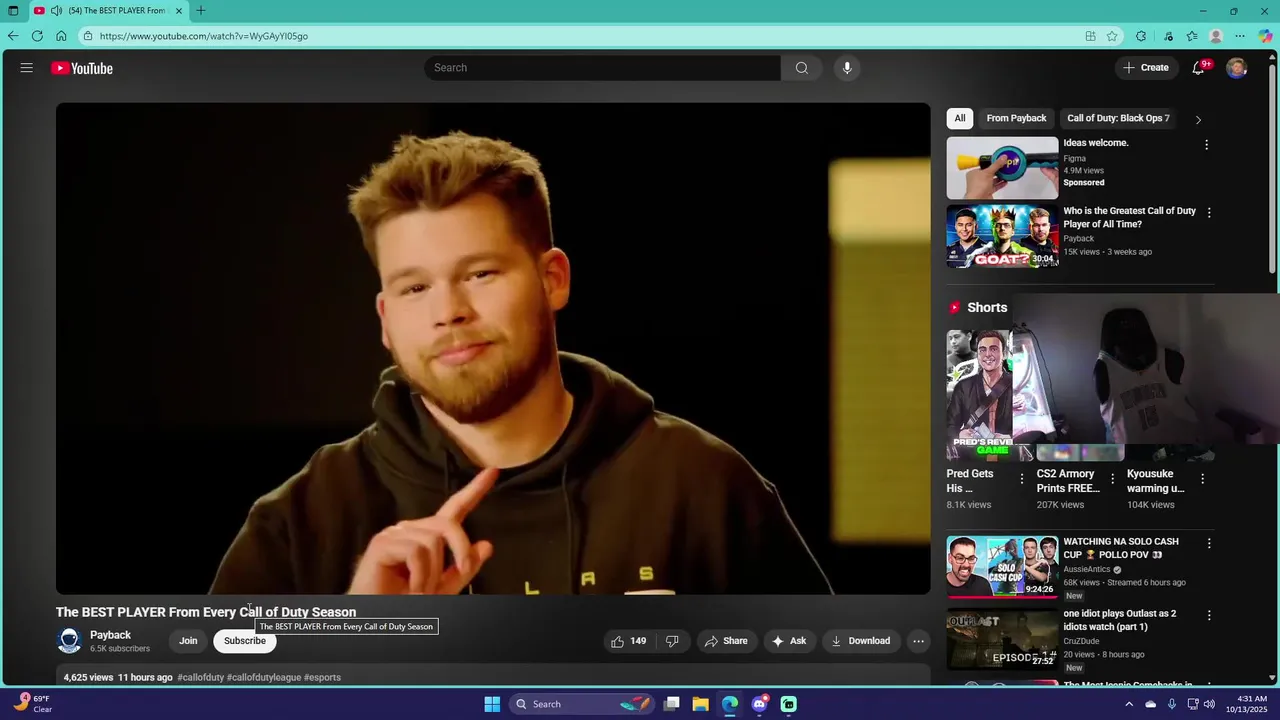Image resolution: width=1280 pixels, height=720 pixels.
Task: Go to YouTube home via logo
Action: [x=82, y=68]
